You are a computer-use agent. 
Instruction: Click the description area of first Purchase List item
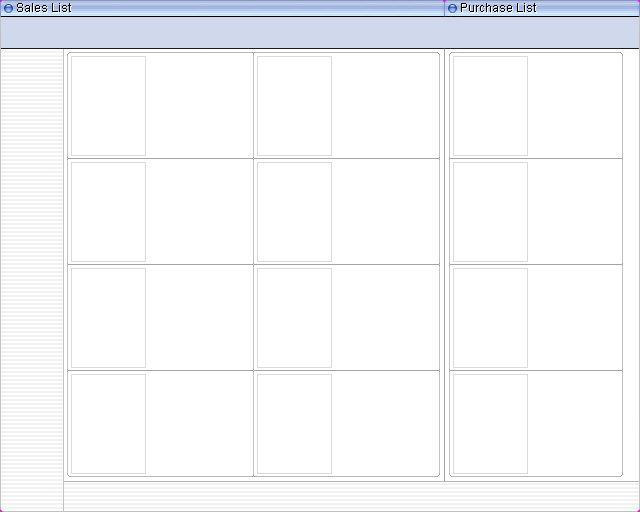574,106
